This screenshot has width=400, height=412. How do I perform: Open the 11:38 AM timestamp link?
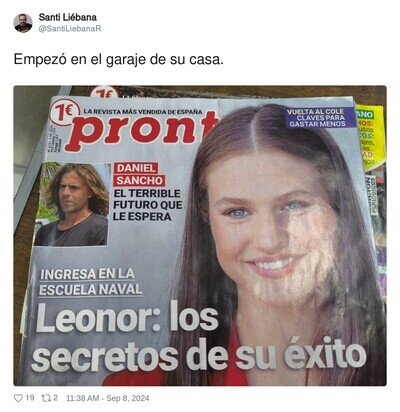coord(83,398)
